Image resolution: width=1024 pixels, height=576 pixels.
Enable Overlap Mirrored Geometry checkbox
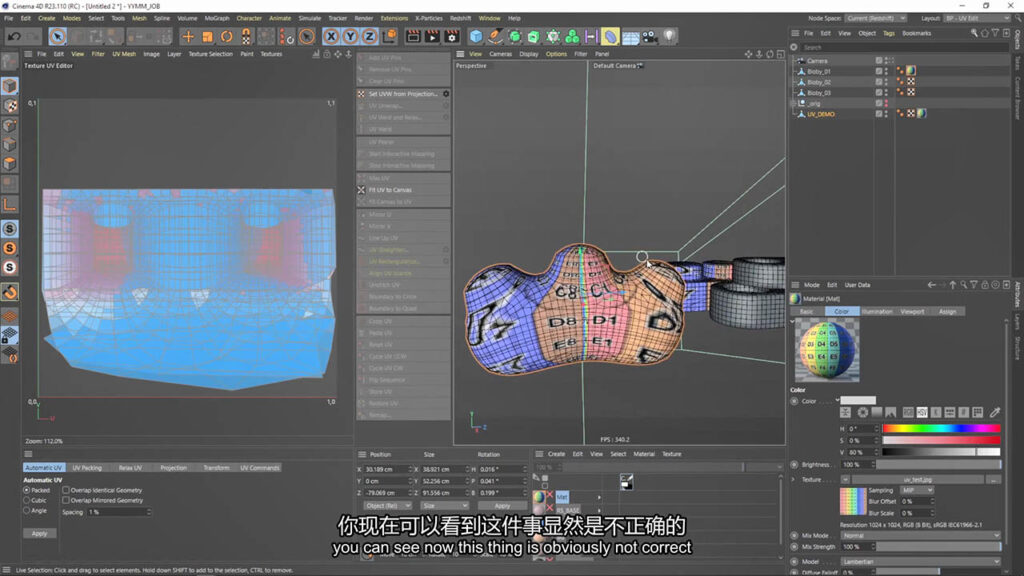click(65, 500)
